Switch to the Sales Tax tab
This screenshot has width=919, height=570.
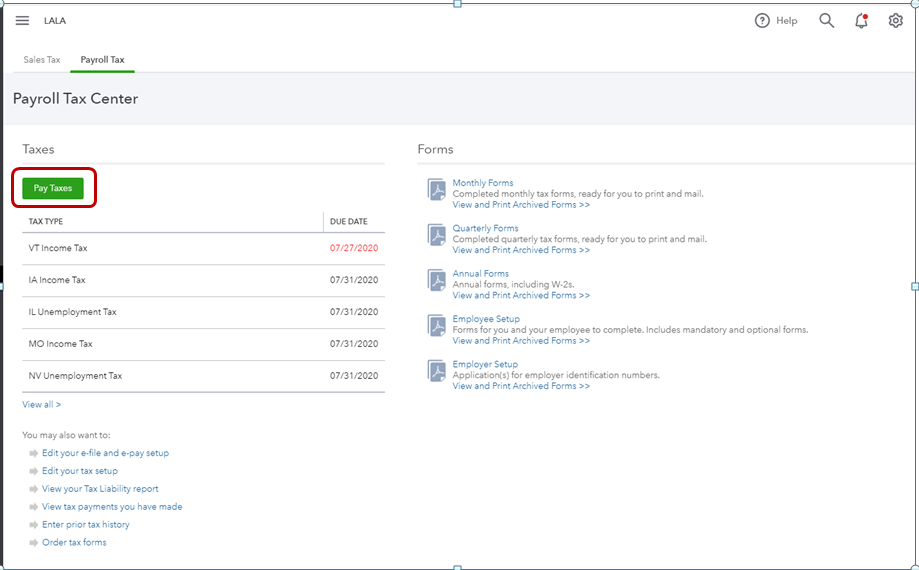(42, 60)
